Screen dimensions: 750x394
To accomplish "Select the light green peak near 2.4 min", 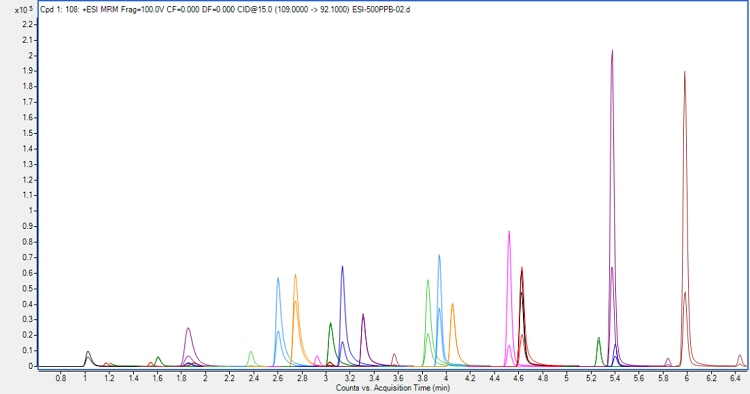I will [x=251, y=358].
